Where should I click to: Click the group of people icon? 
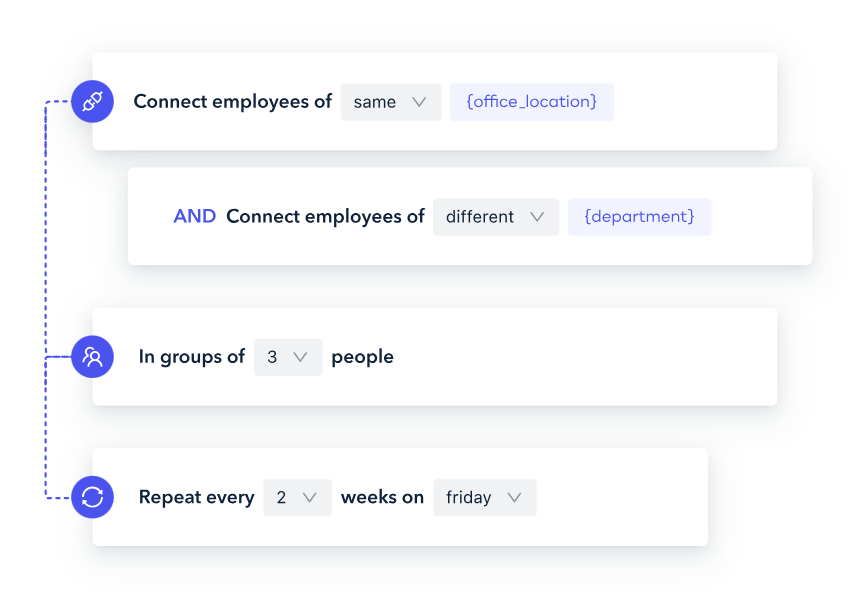pyautogui.click(x=92, y=356)
